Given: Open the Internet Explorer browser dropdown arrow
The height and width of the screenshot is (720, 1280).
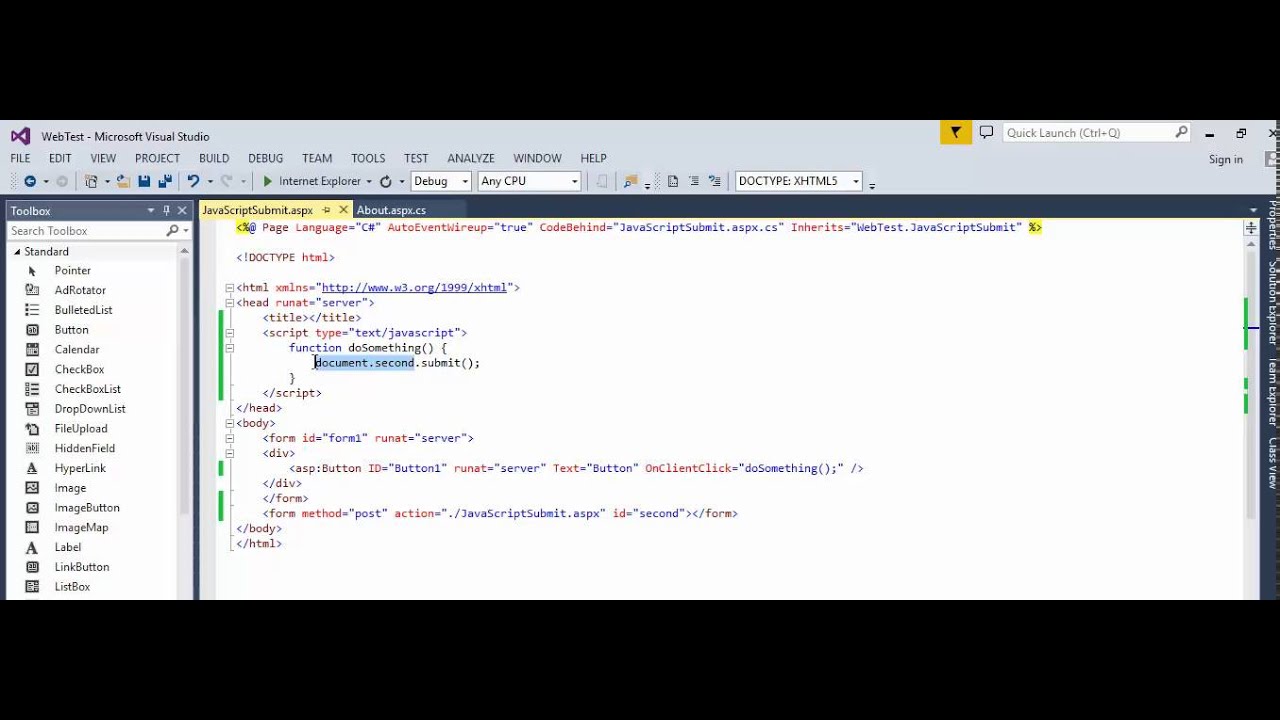Looking at the screenshot, I should (x=369, y=182).
